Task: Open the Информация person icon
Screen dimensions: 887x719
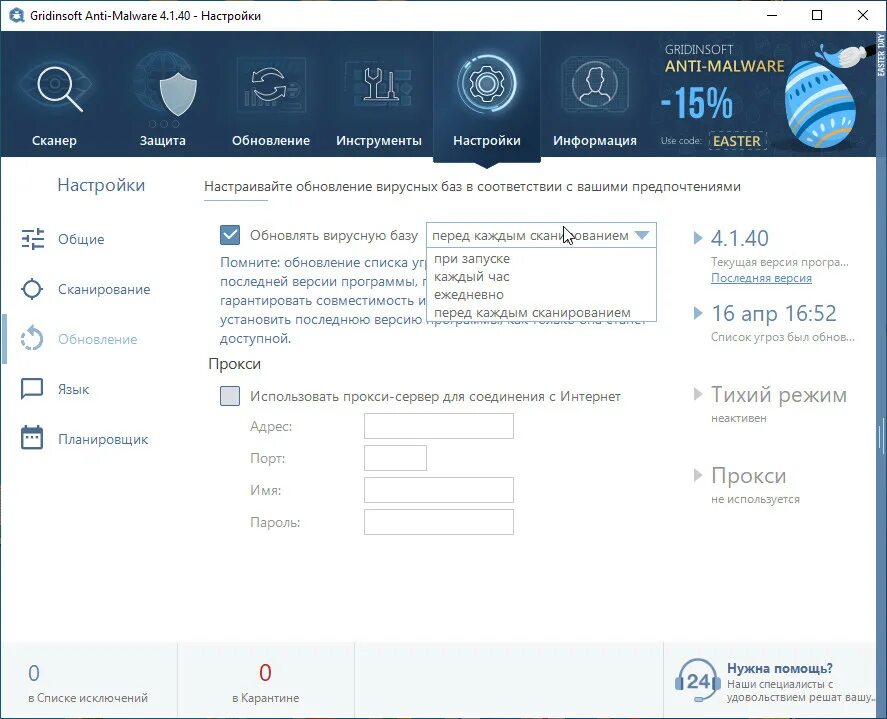Action: (595, 85)
